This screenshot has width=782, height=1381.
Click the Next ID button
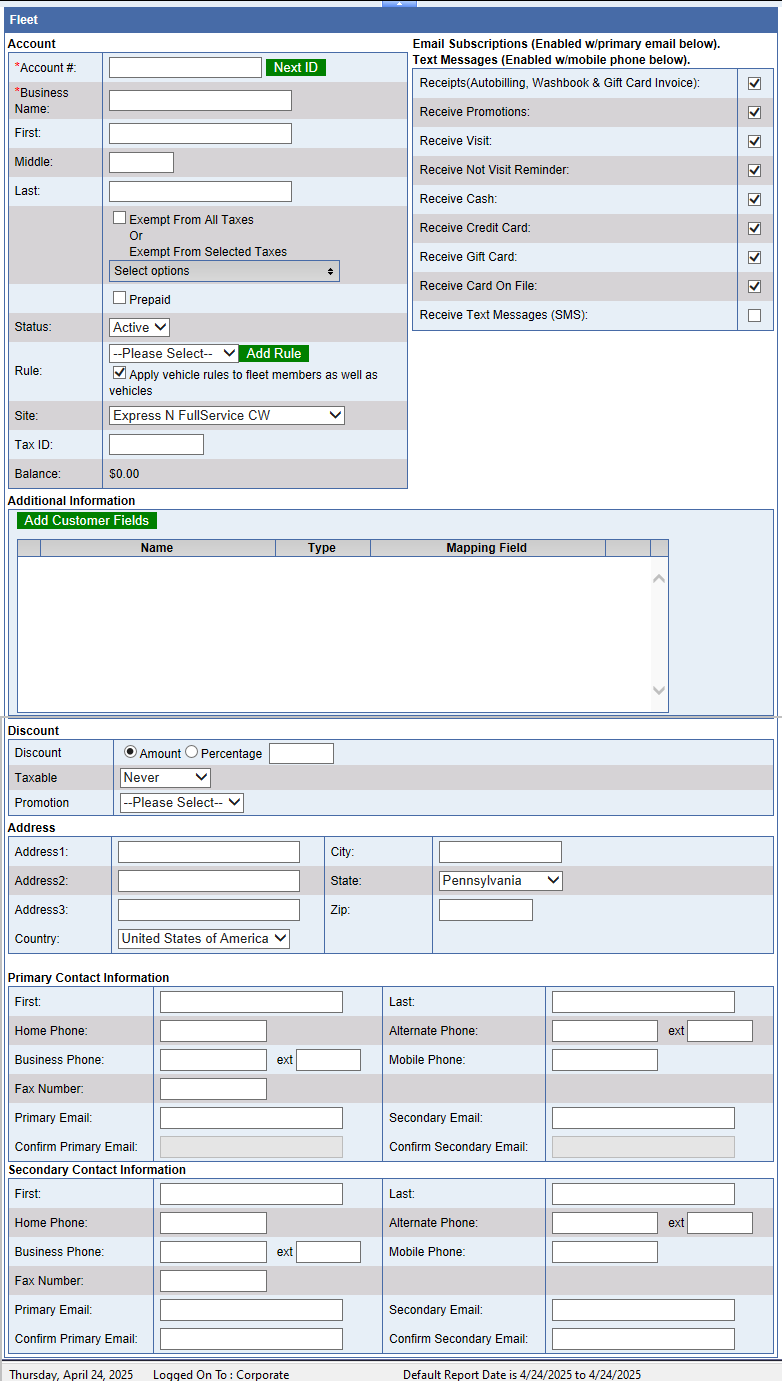coord(295,67)
